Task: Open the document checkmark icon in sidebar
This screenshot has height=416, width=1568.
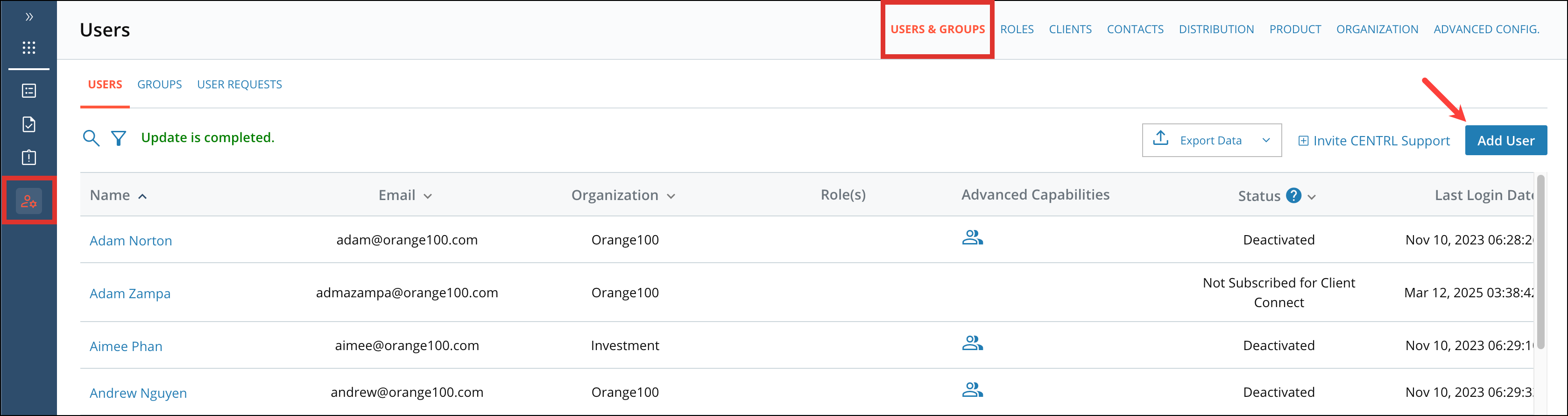Action: click(28, 124)
